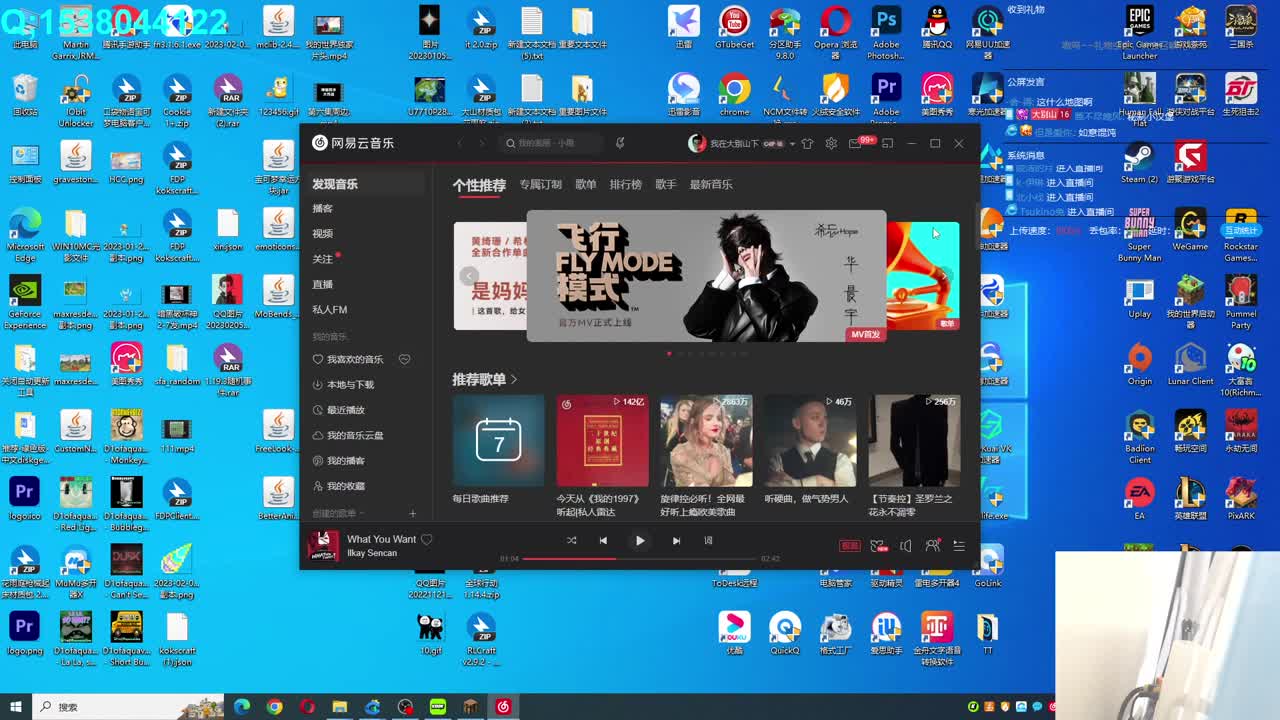
Task: Play the current track
Action: (x=640, y=541)
